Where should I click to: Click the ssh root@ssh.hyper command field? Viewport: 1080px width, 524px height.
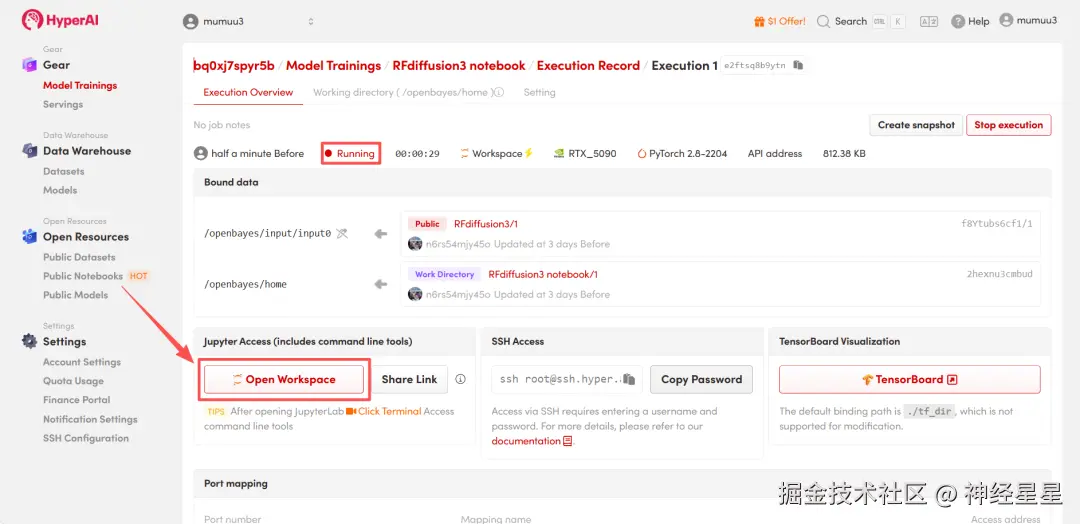pos(566,379)
